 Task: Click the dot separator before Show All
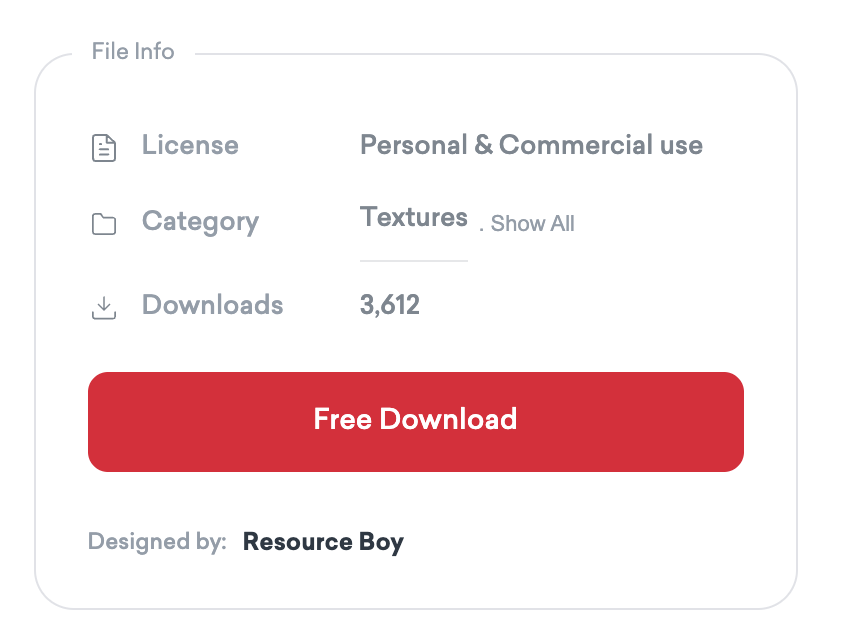[481, 230]
